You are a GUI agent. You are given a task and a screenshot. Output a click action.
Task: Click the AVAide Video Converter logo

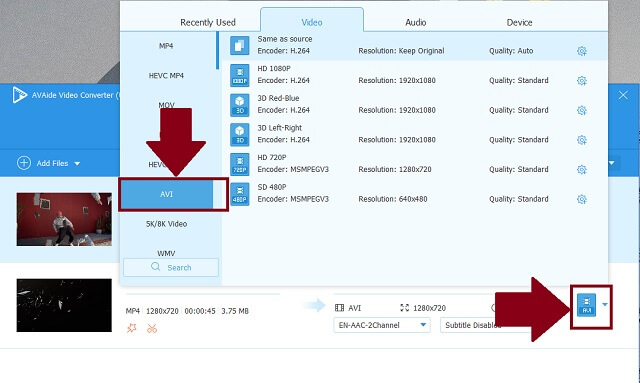pos(19,95)
